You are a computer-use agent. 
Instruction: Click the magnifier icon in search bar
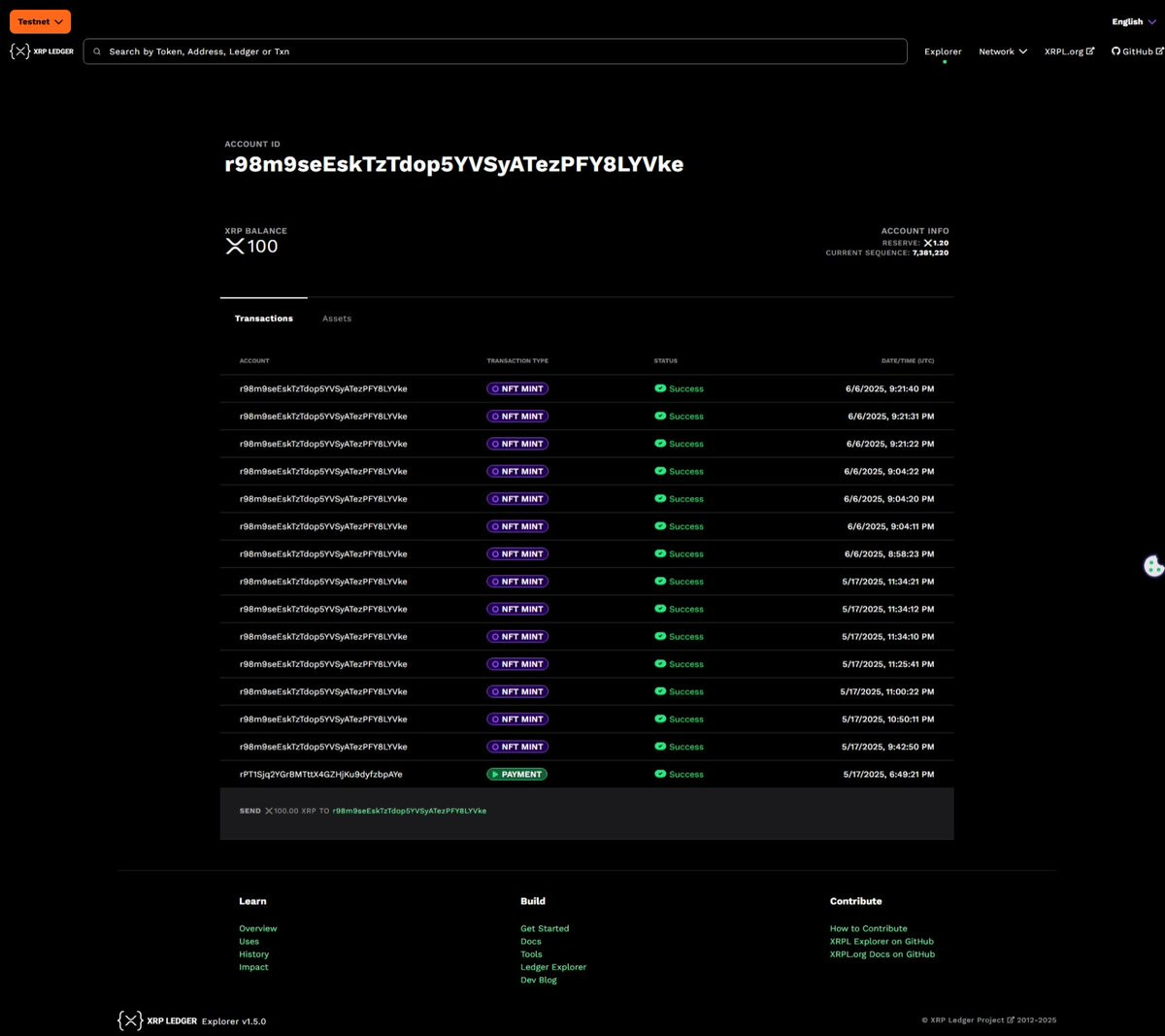tap(97, 51)
